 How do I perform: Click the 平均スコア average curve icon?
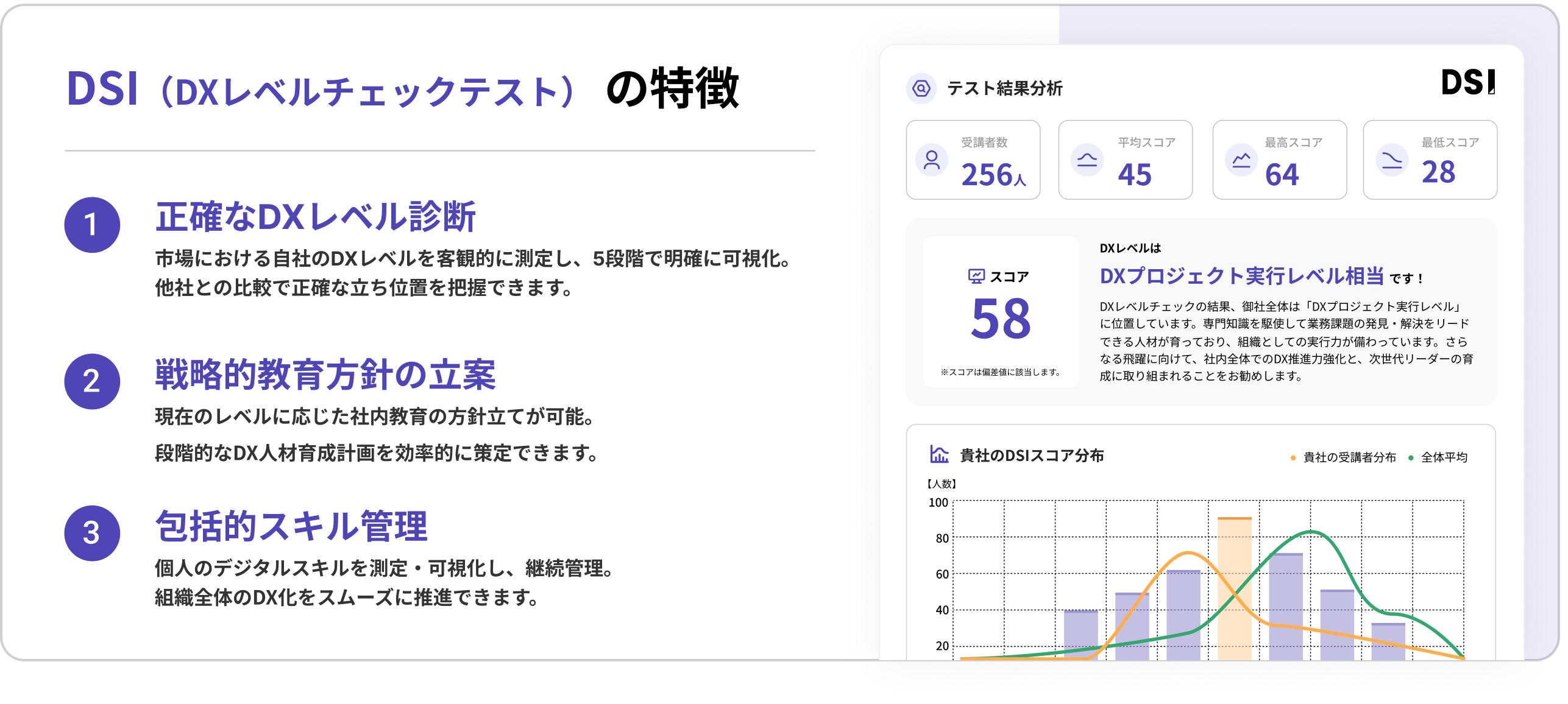1087,160
